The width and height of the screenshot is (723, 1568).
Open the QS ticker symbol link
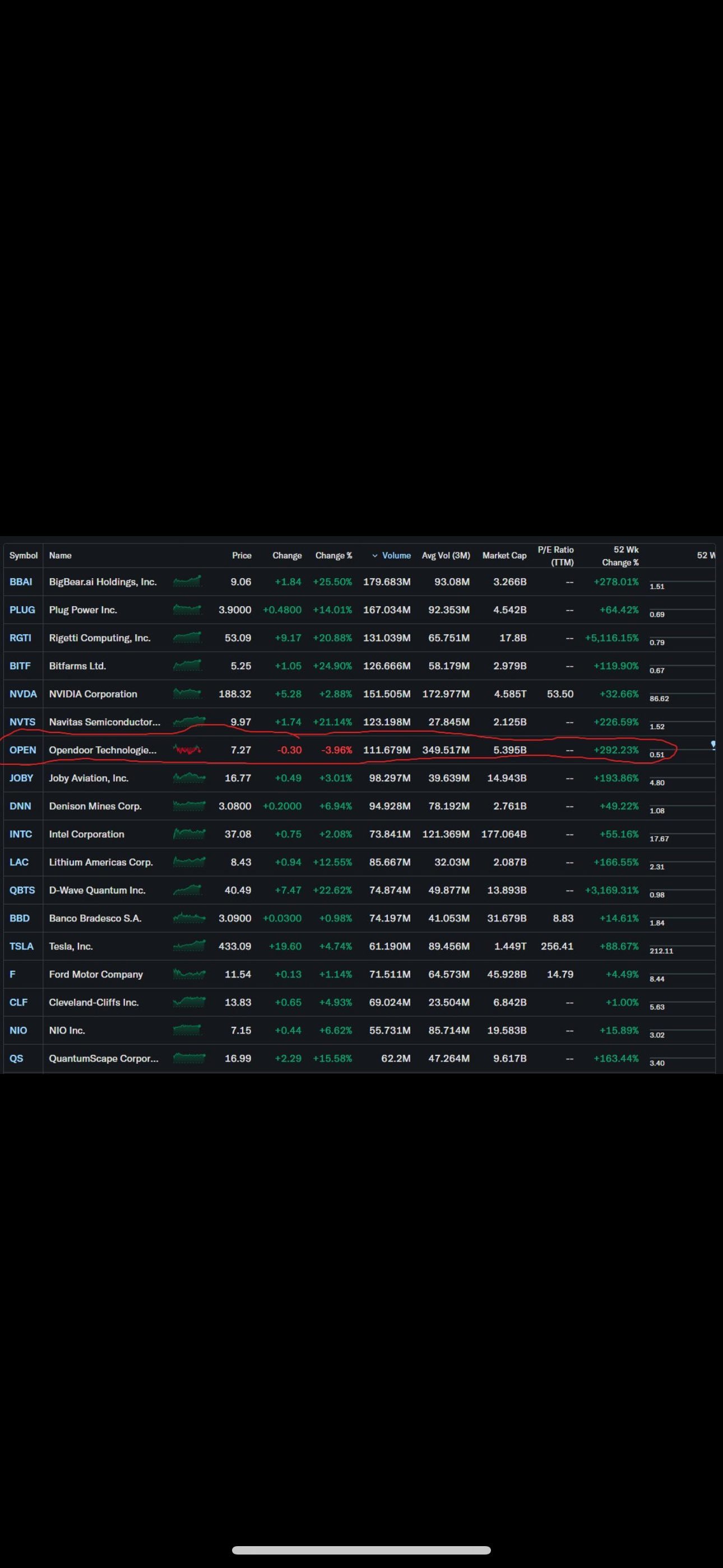pos(16,1058)
